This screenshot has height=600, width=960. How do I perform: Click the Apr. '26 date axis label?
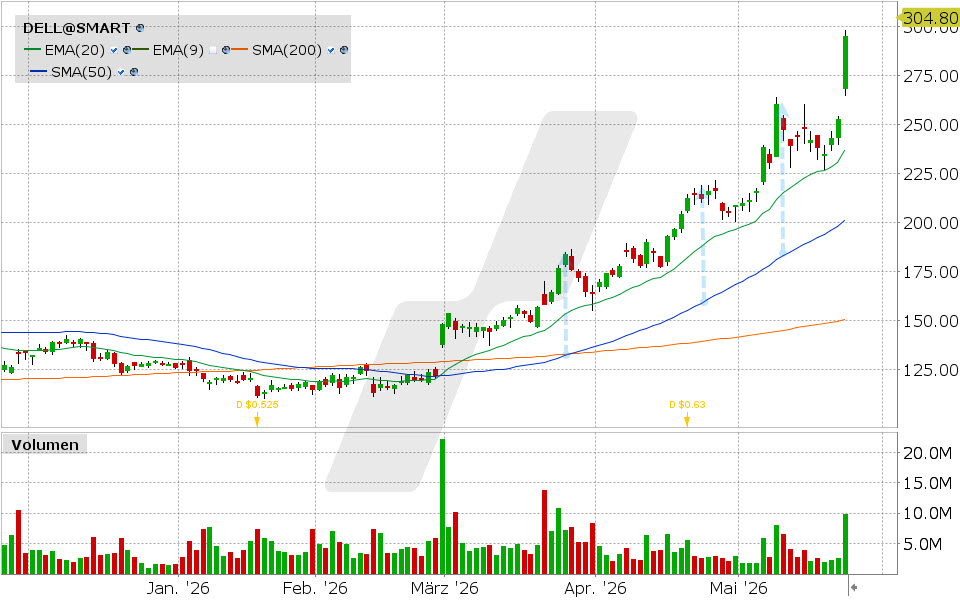click(x=595, y=589)
